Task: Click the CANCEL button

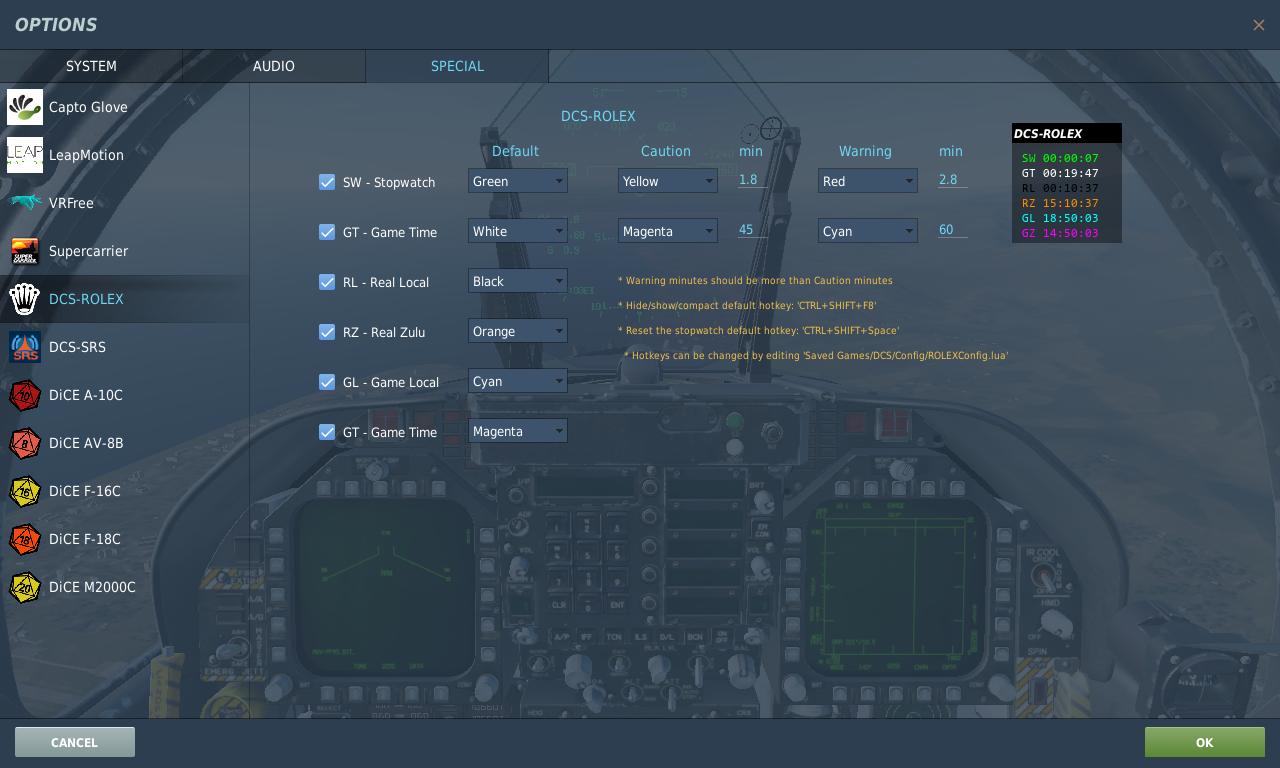Action: (75, 742)
